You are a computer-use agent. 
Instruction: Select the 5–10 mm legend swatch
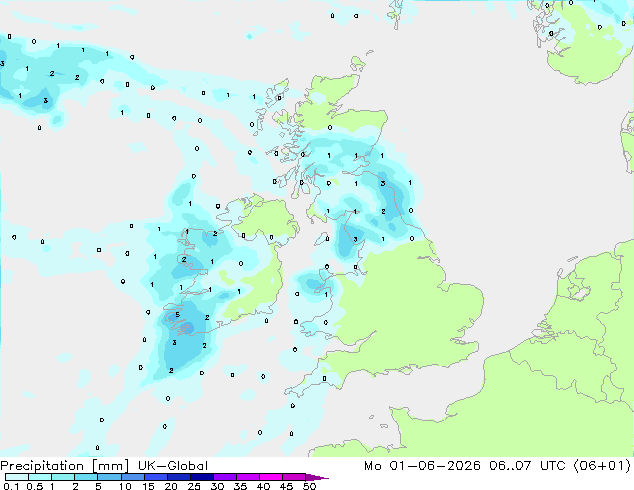pos(109,477)
